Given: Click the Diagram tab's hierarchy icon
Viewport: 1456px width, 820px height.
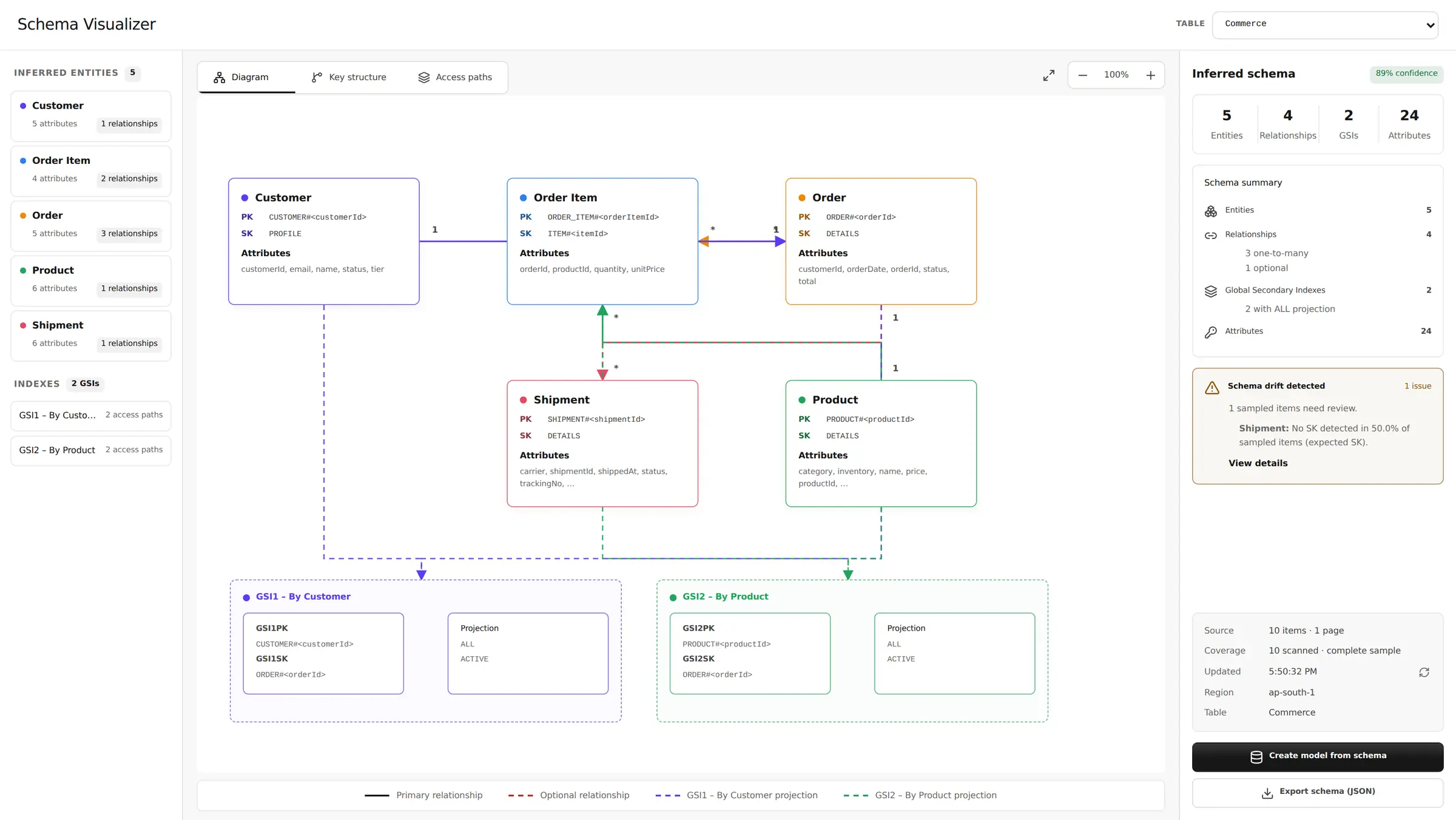Looking at the screenshot, I should 220,77.
